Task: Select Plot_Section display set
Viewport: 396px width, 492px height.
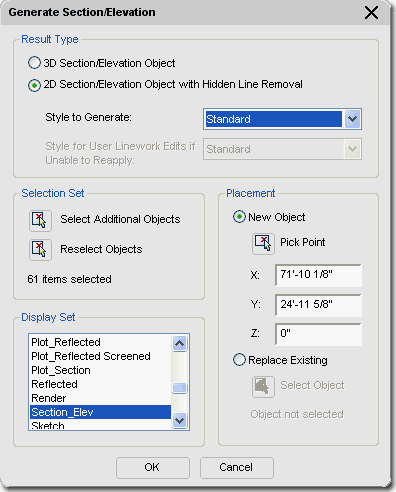Action: (100, 370)
